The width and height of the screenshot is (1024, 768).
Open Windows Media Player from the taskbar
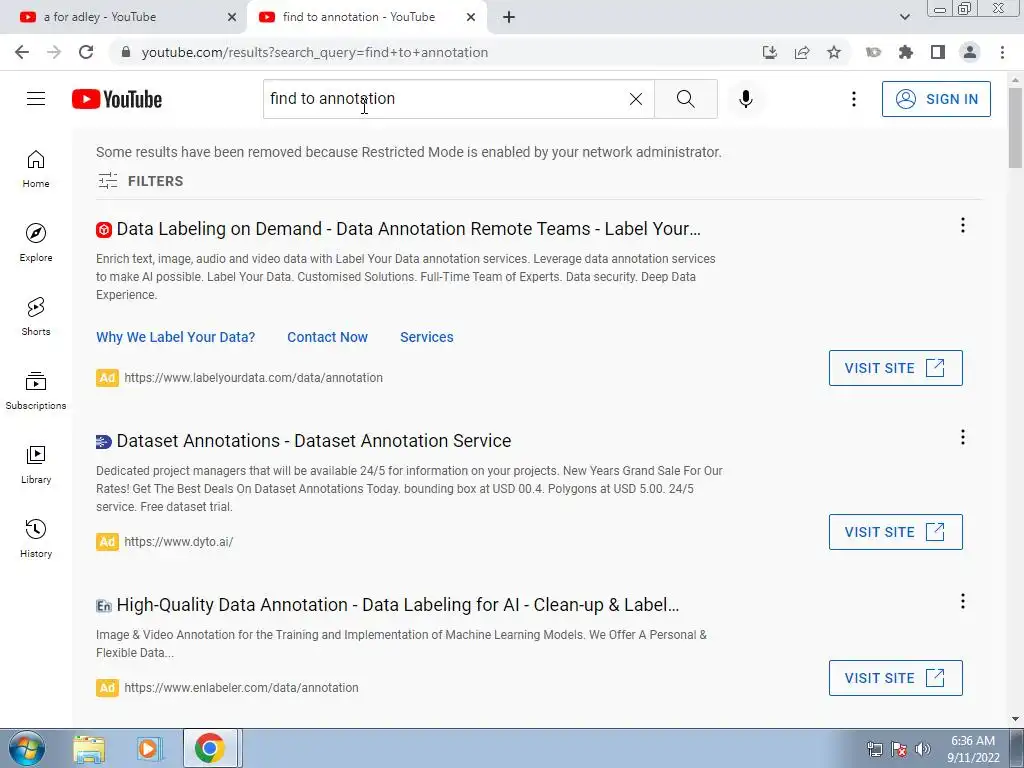pos(149,748)
